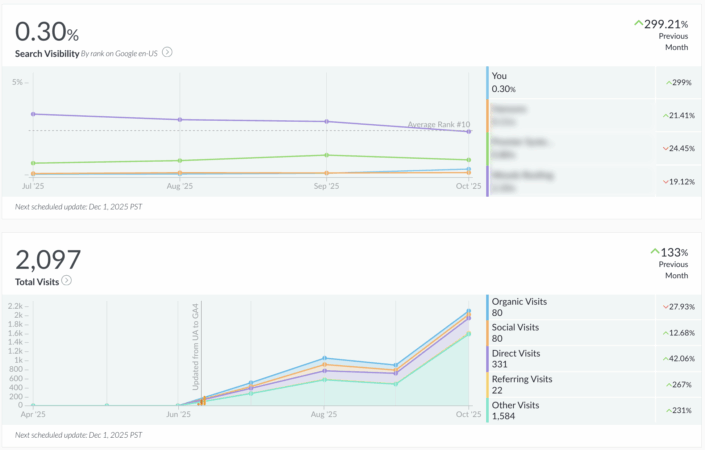Screen dimensions: 705x450
Task: Click the green up arrow beside 133%
Action: click(655, 251)
